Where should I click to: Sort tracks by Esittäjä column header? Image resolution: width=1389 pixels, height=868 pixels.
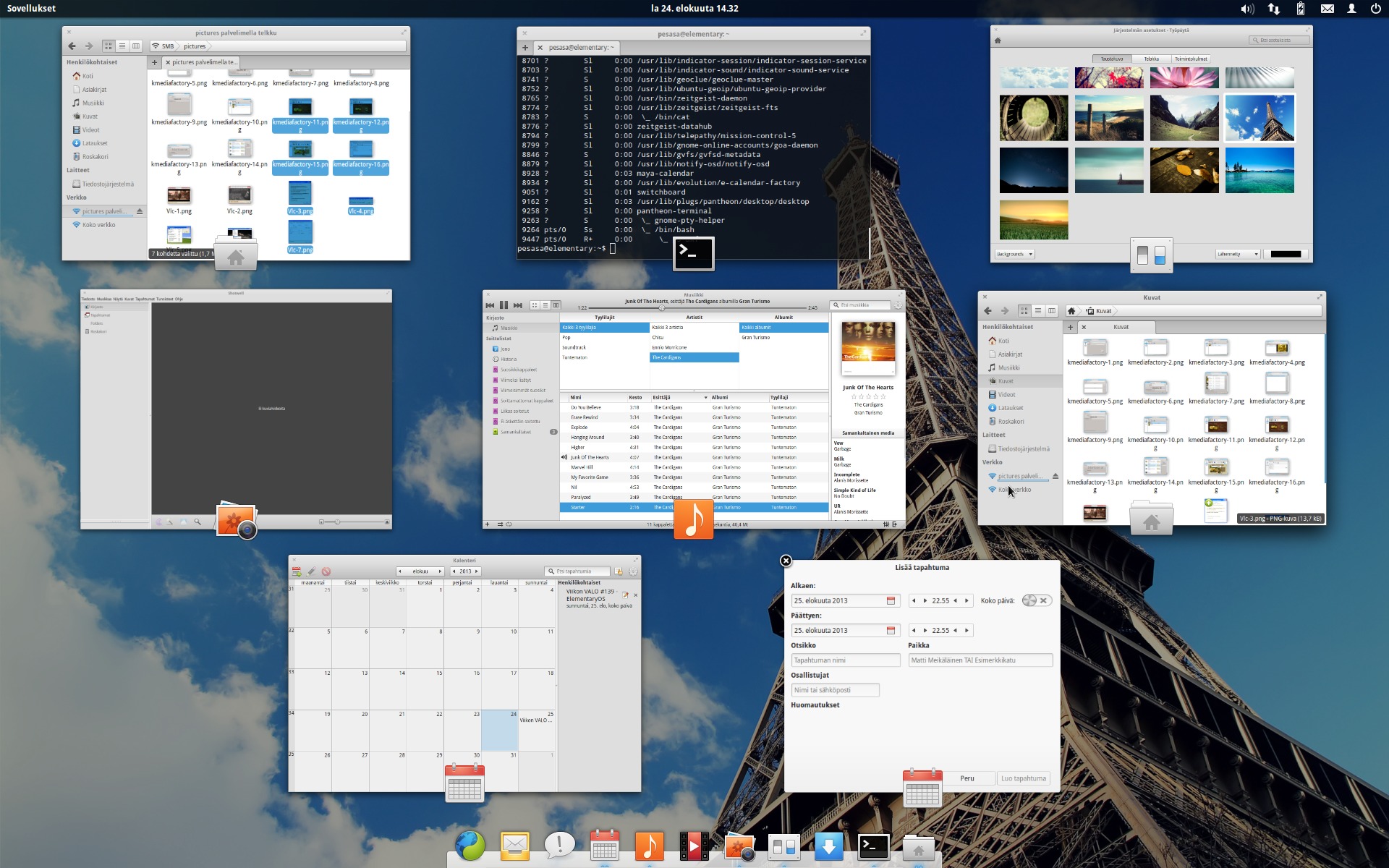tap(679, 397)
